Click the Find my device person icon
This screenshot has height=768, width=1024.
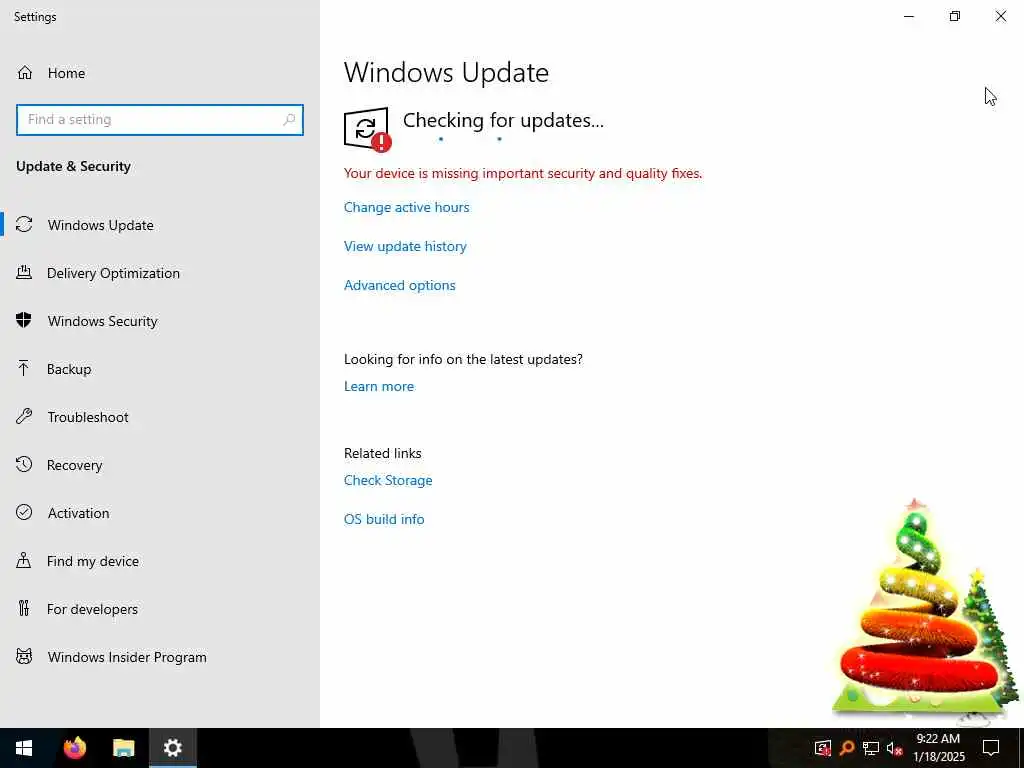pos(24,560)
